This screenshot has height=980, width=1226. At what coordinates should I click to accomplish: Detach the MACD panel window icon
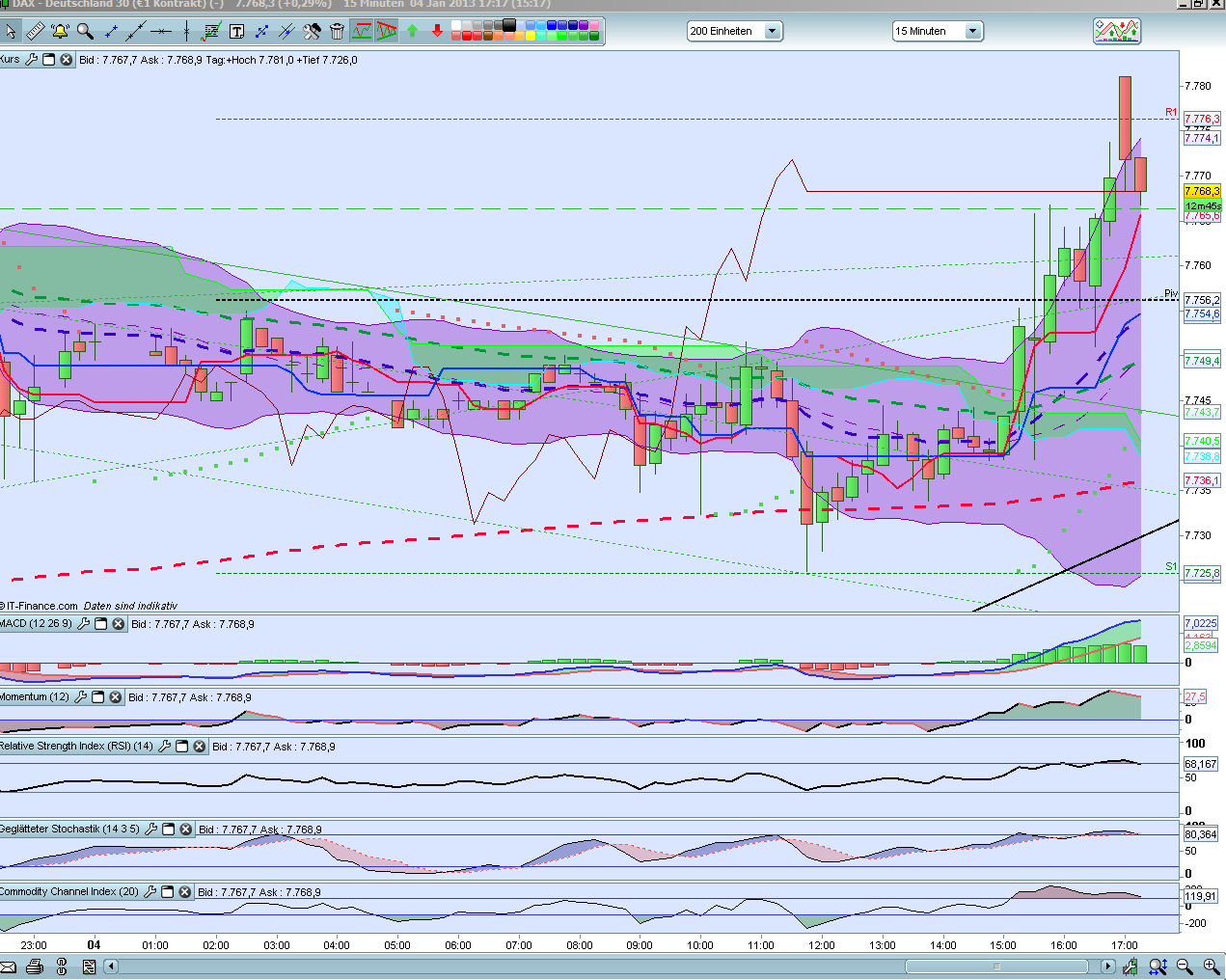100,624
